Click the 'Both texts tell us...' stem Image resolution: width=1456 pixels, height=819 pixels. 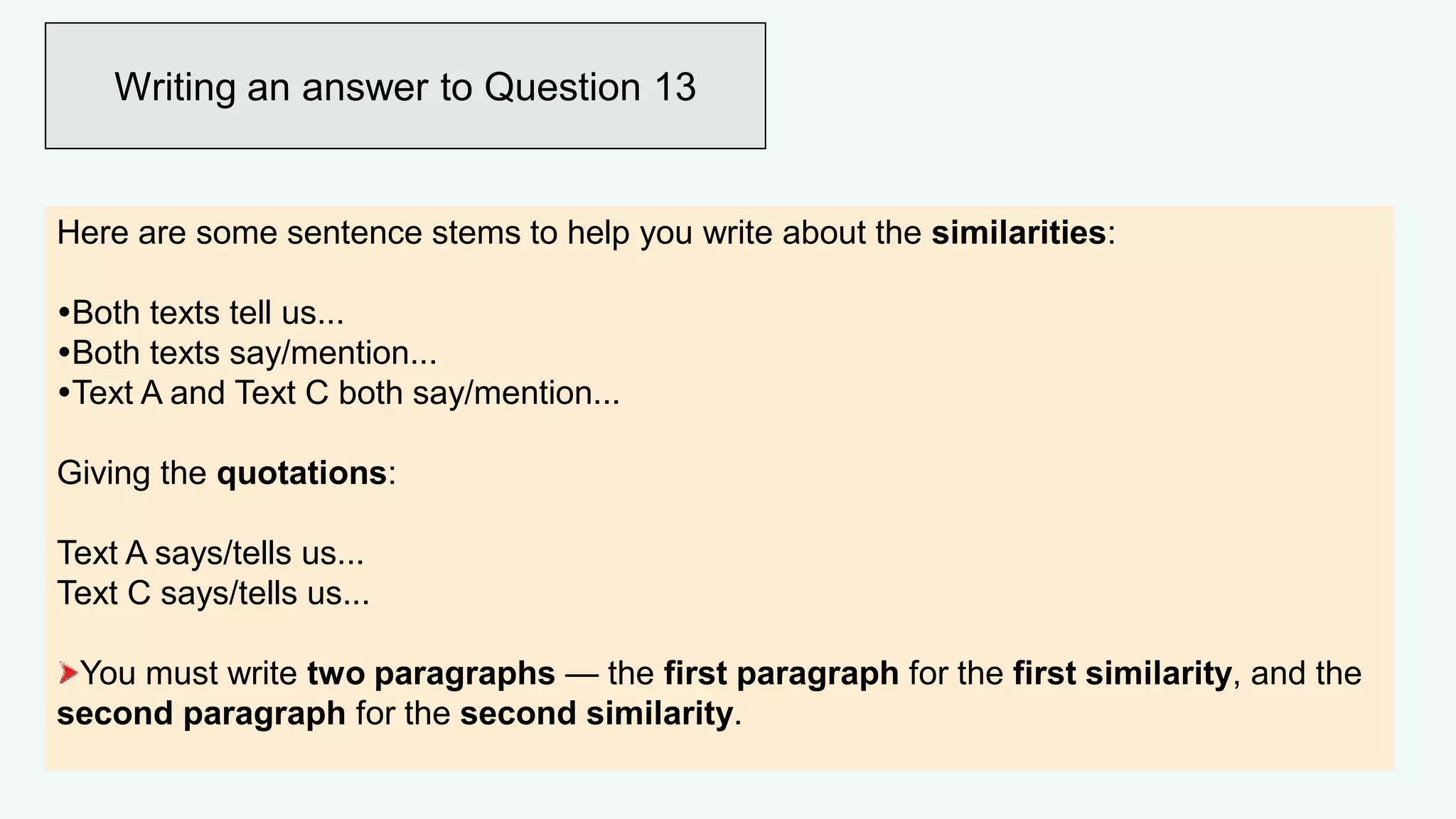208,313
